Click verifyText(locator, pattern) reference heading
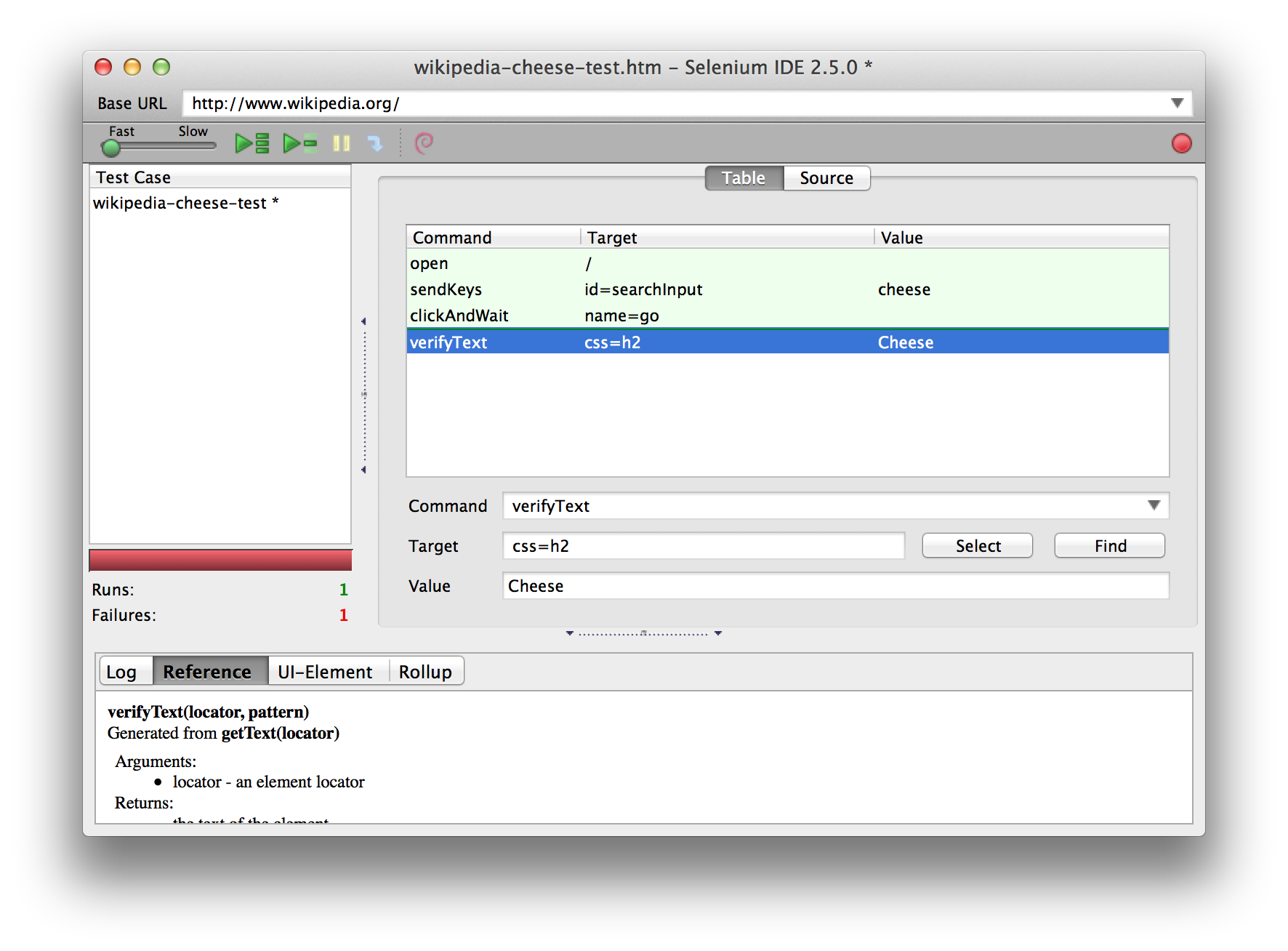 [209, 712]
